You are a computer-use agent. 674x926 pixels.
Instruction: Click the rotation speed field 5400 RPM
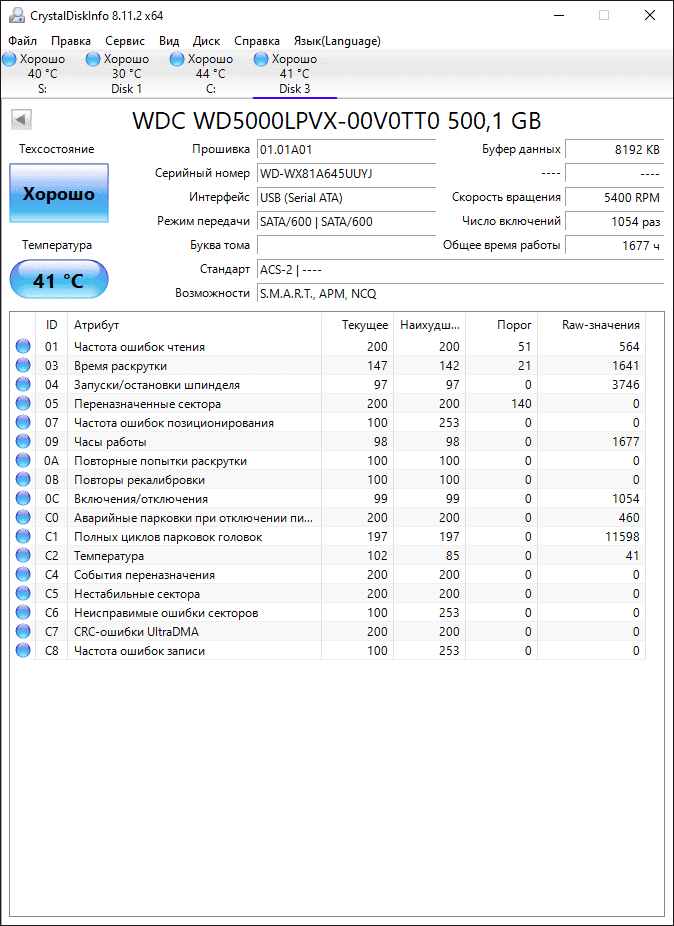click(x=614, y=197)
